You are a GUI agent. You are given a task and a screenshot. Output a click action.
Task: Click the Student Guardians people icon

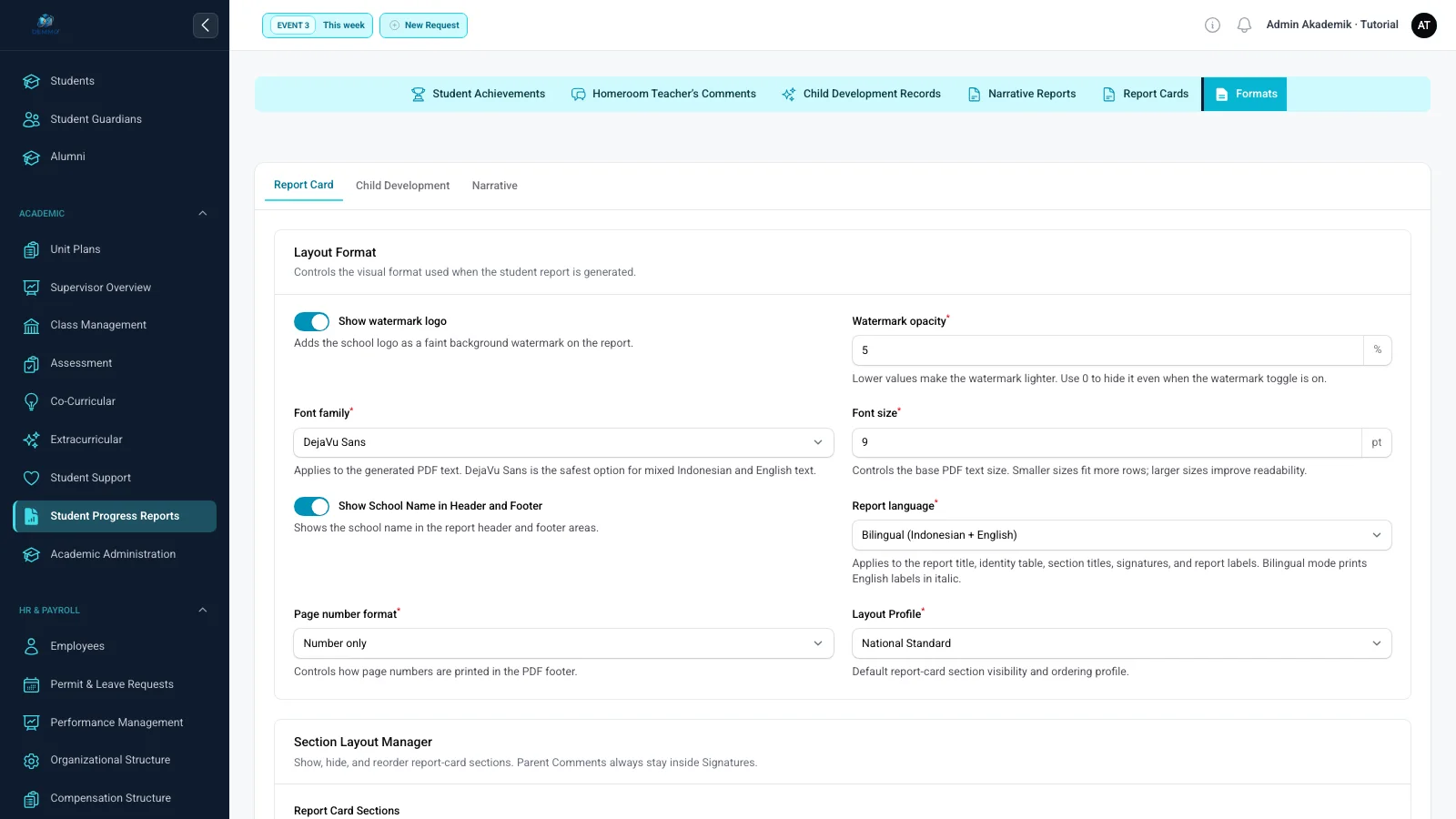pyautogui.click(x=31, y=119)
